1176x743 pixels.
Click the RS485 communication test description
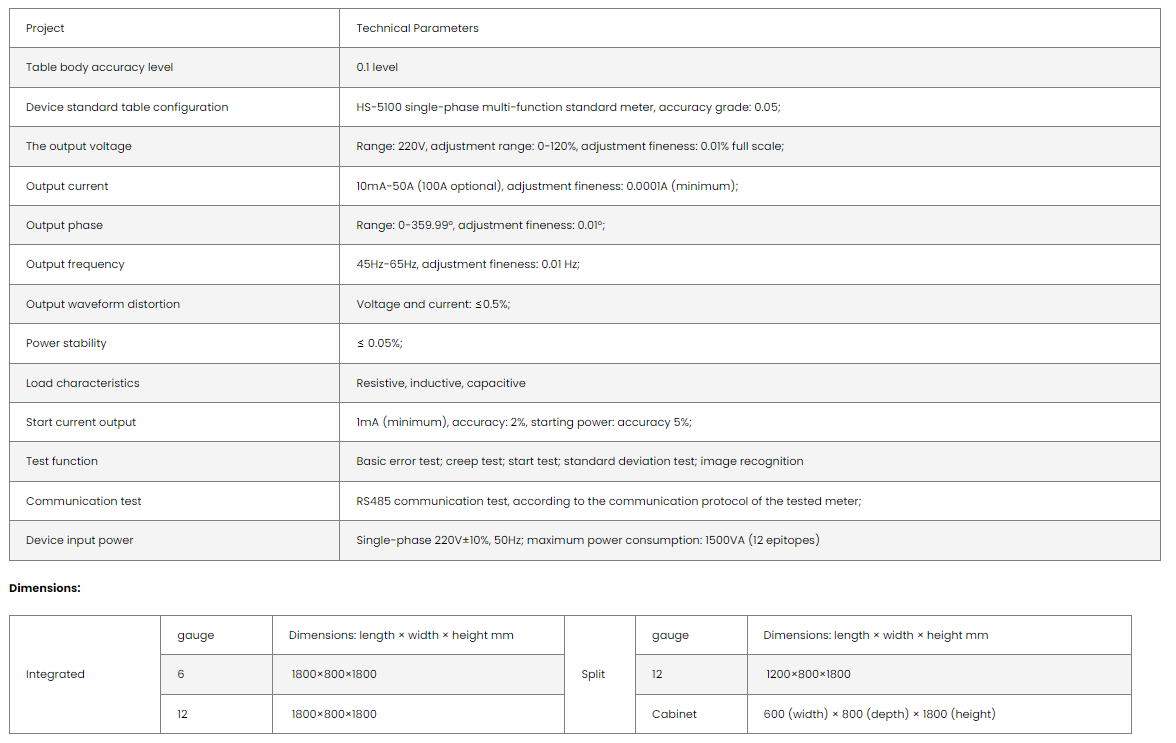(608, 501)
